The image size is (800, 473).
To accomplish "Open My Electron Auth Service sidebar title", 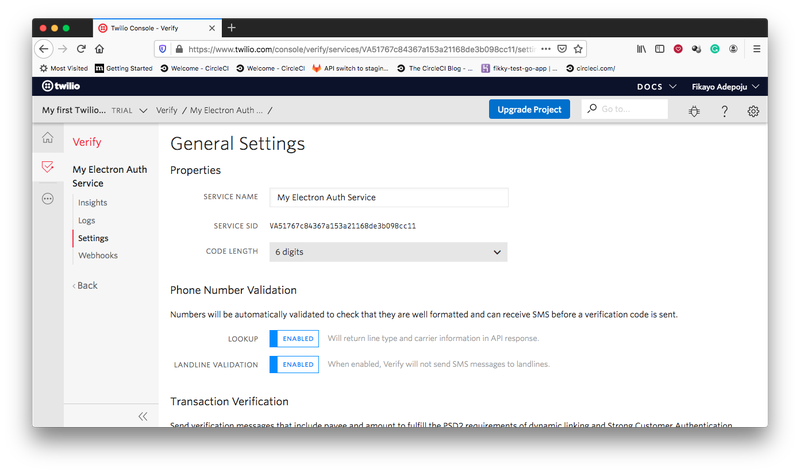I will coord(110,176).
